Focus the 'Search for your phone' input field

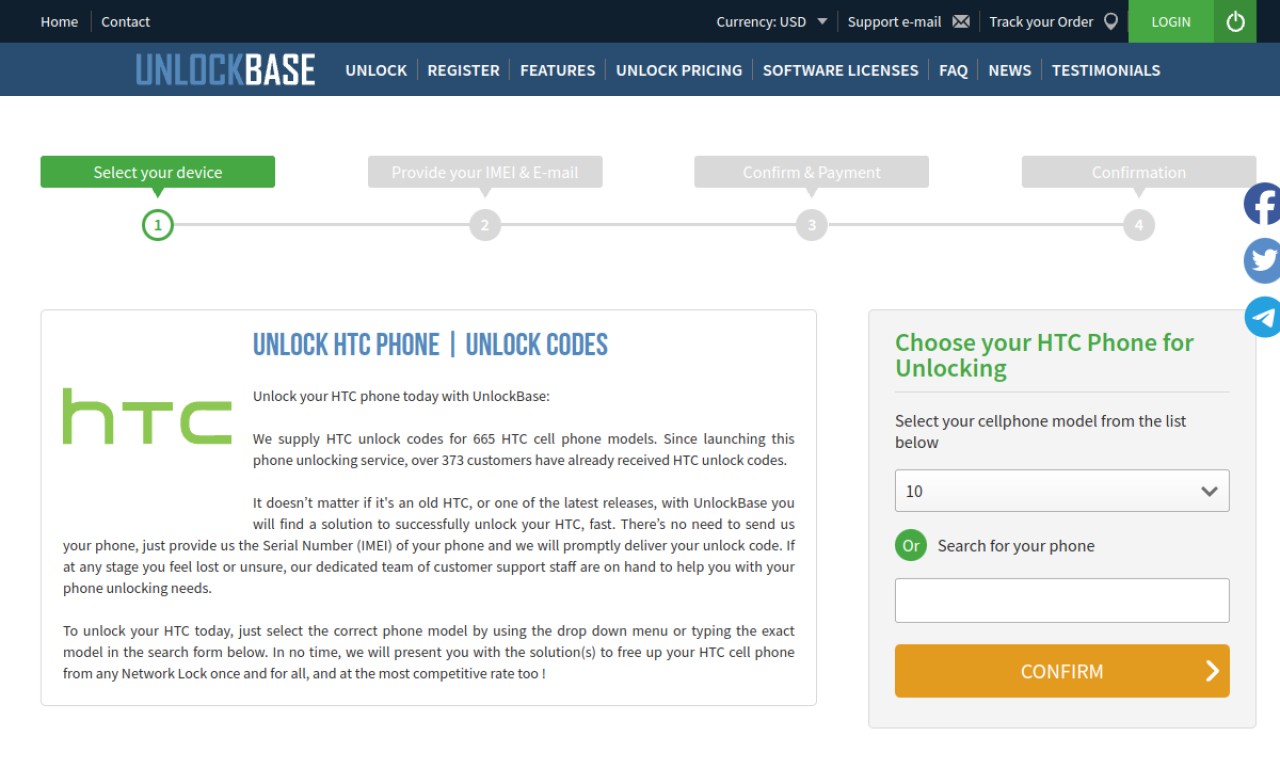pos(1062,600)
